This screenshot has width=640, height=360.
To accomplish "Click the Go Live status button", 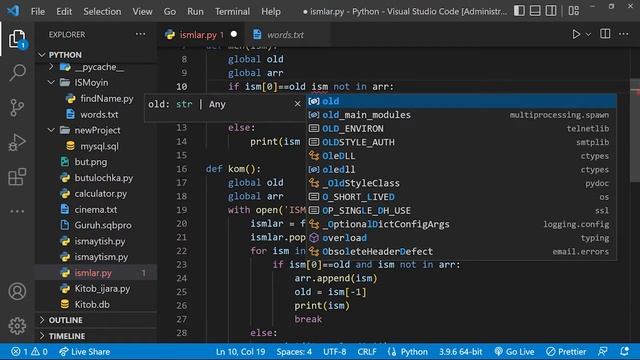I will click(x=514, y=351).
